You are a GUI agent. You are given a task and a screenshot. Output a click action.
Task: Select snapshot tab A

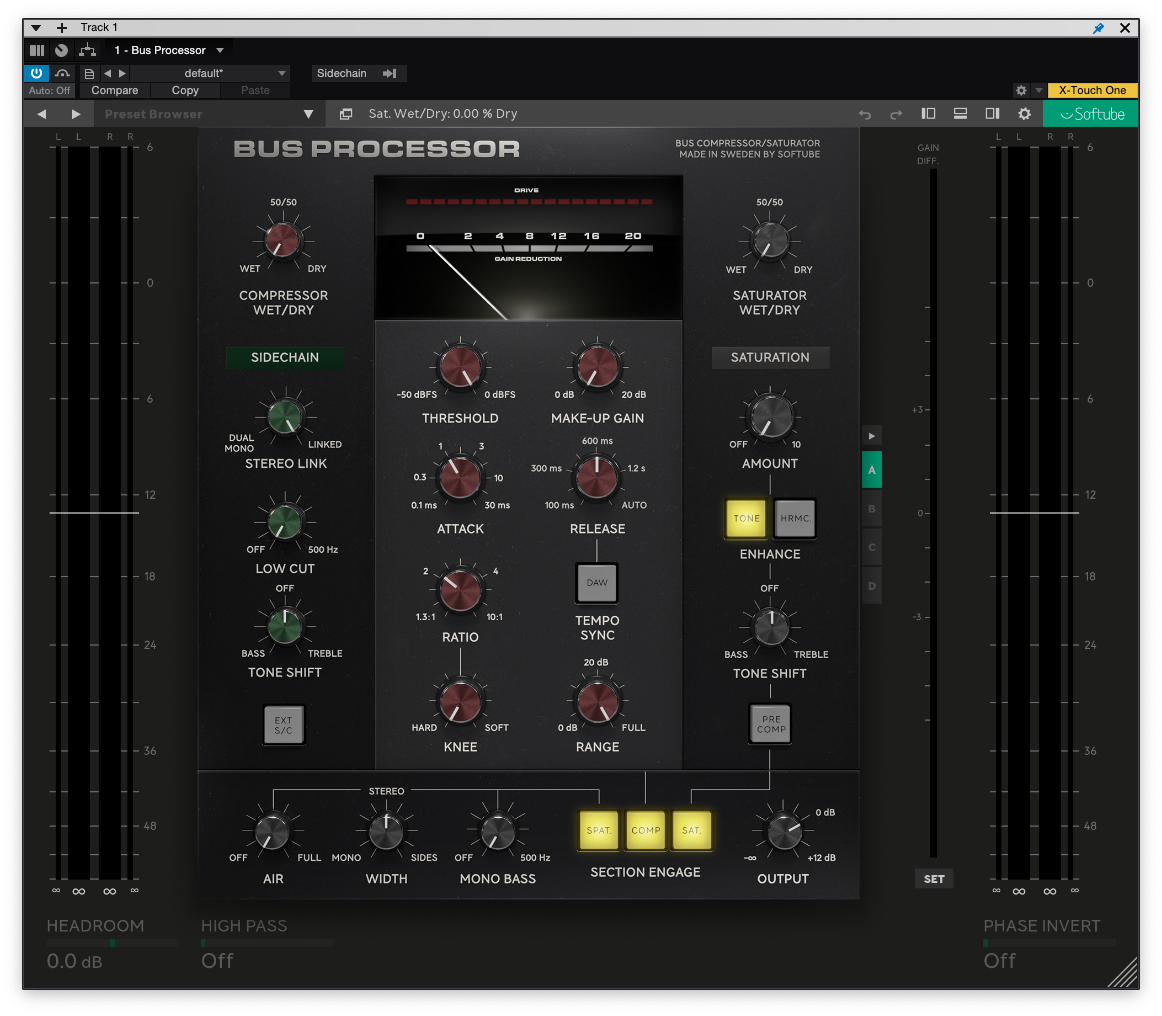pyautogui.click(x=872, y=470)
